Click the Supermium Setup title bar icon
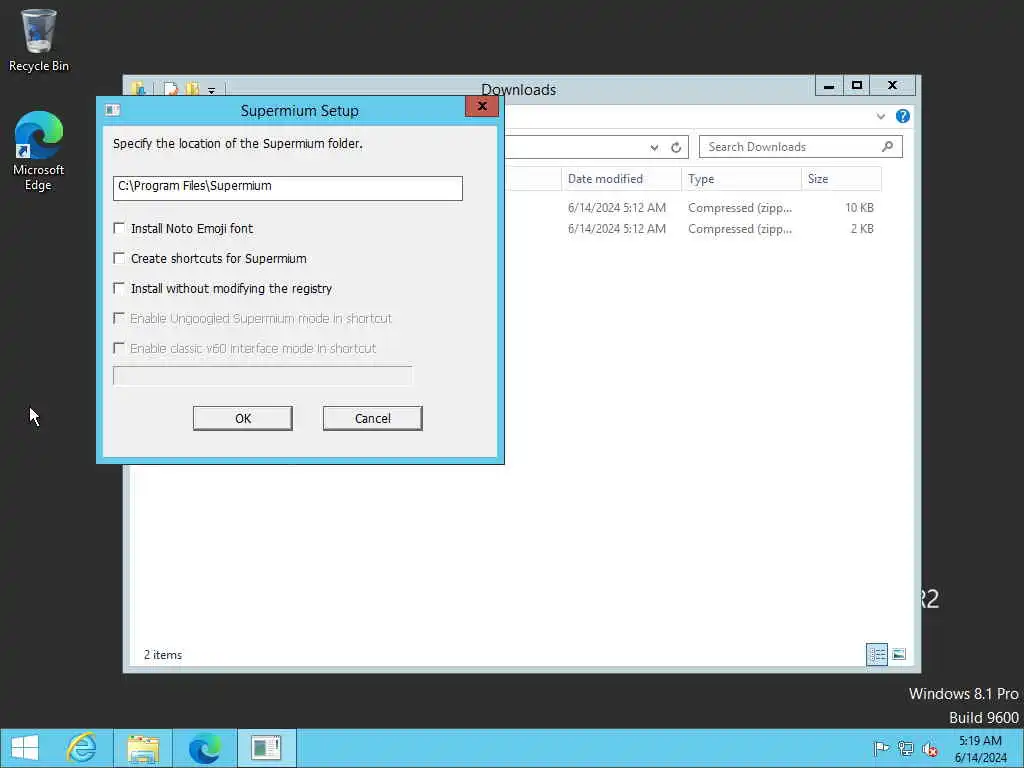 click(x=112, y=110)
